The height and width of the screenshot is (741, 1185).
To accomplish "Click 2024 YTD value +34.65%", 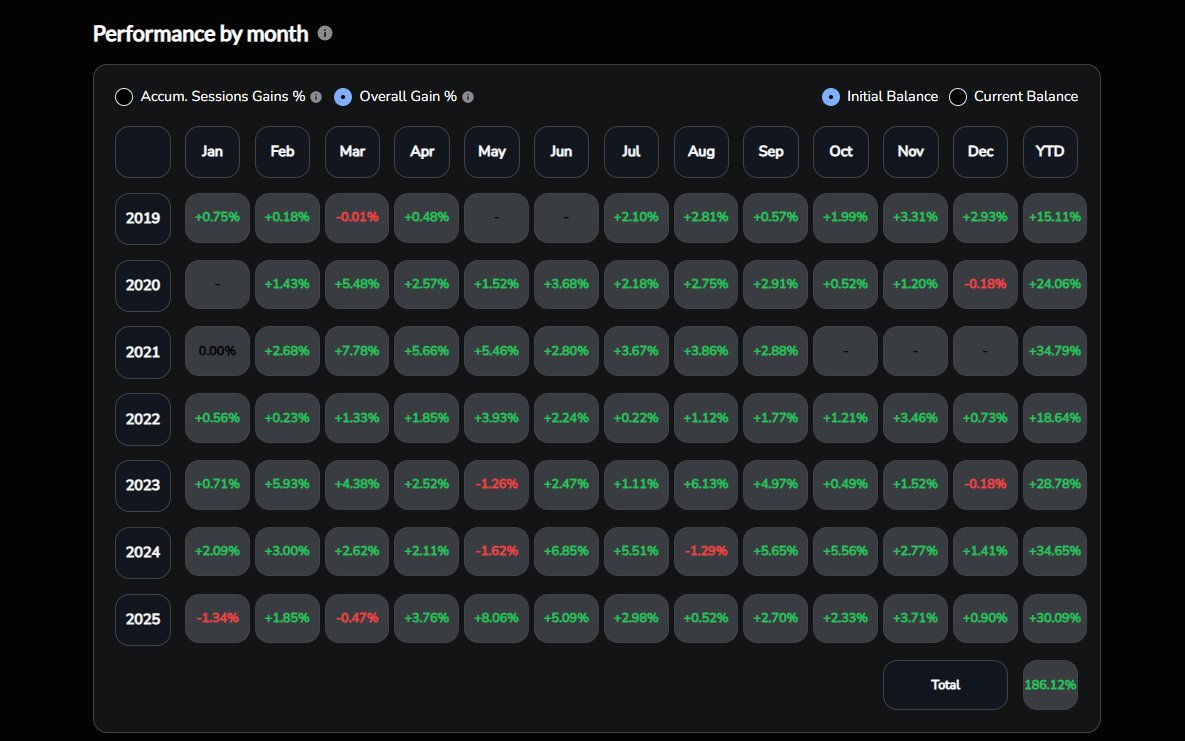I will (1055, 551).
